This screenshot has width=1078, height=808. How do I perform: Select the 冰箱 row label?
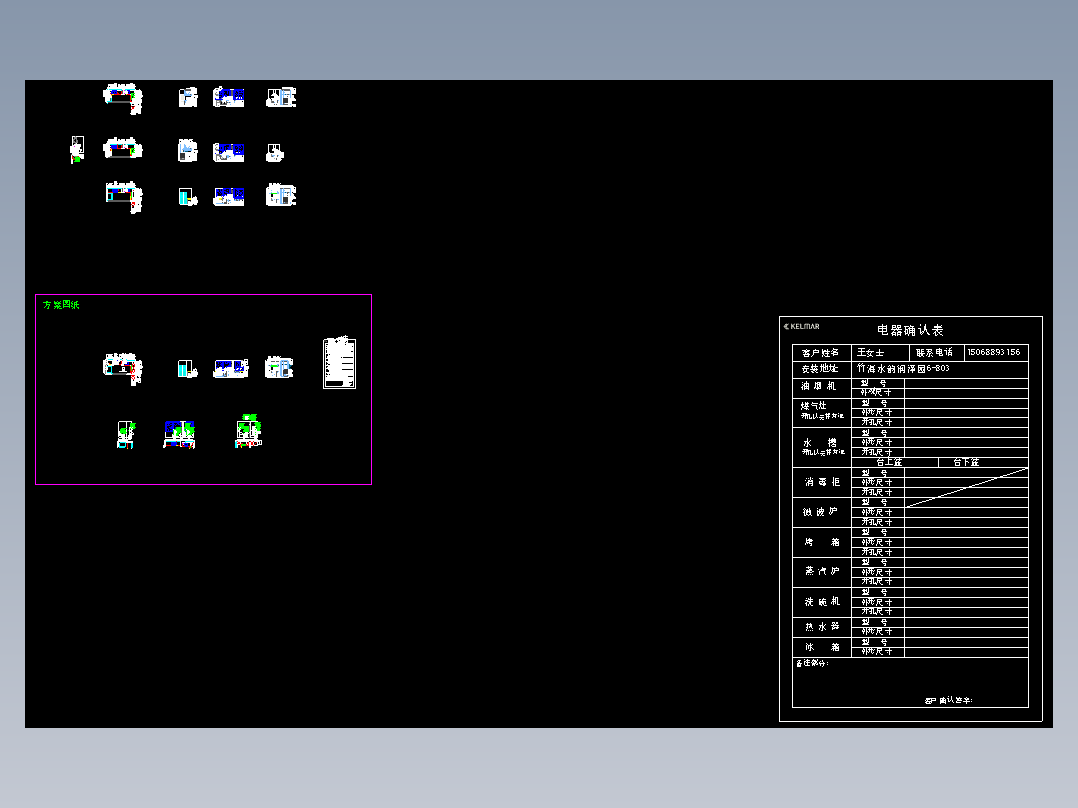[x=822, y=647]
